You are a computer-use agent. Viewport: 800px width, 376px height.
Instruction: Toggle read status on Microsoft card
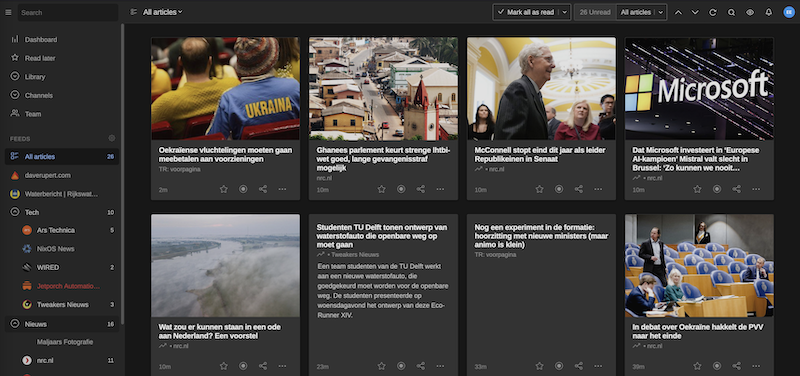pos(717,189)
